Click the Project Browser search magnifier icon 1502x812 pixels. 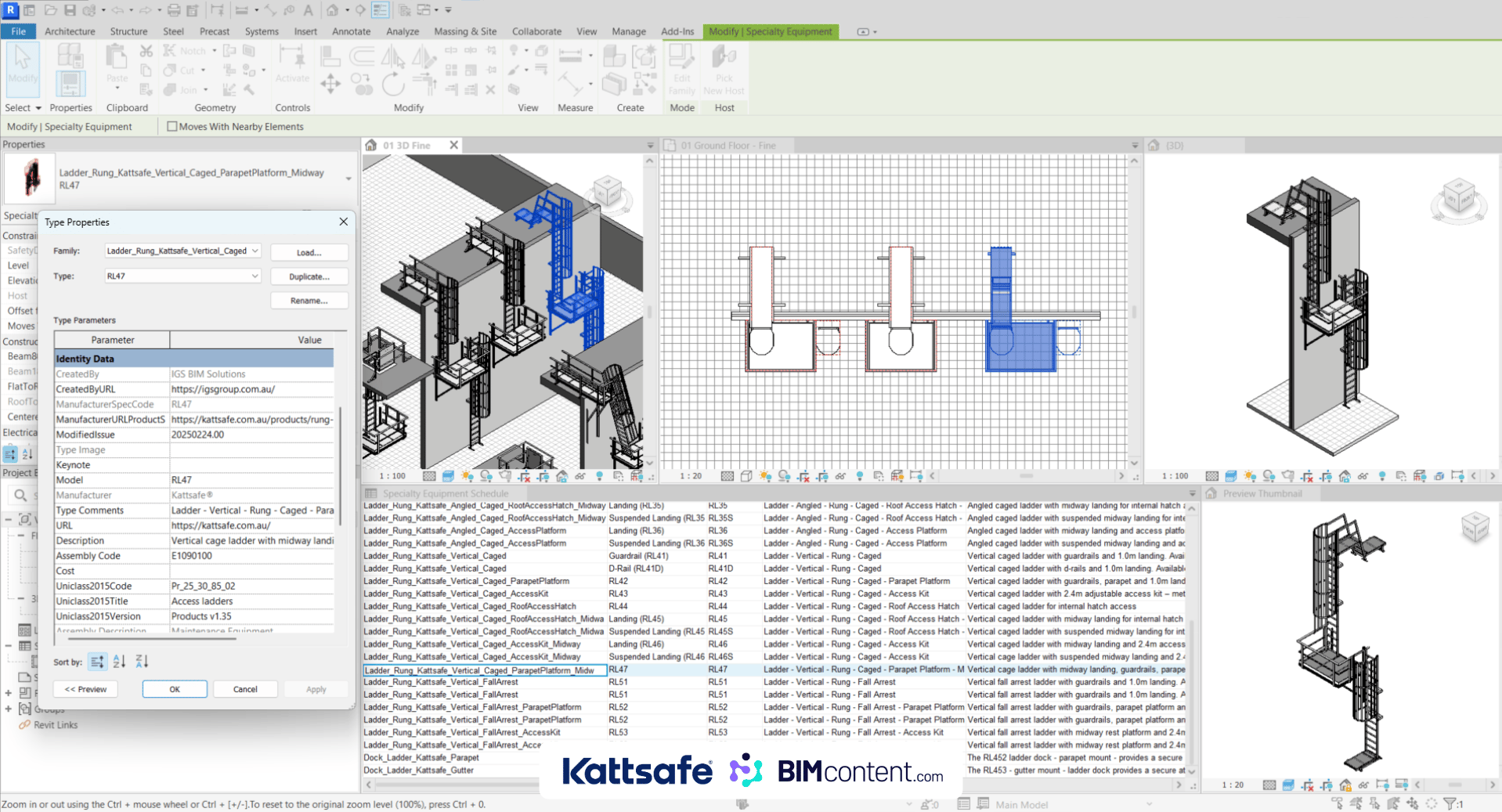[x=20, y=495]
